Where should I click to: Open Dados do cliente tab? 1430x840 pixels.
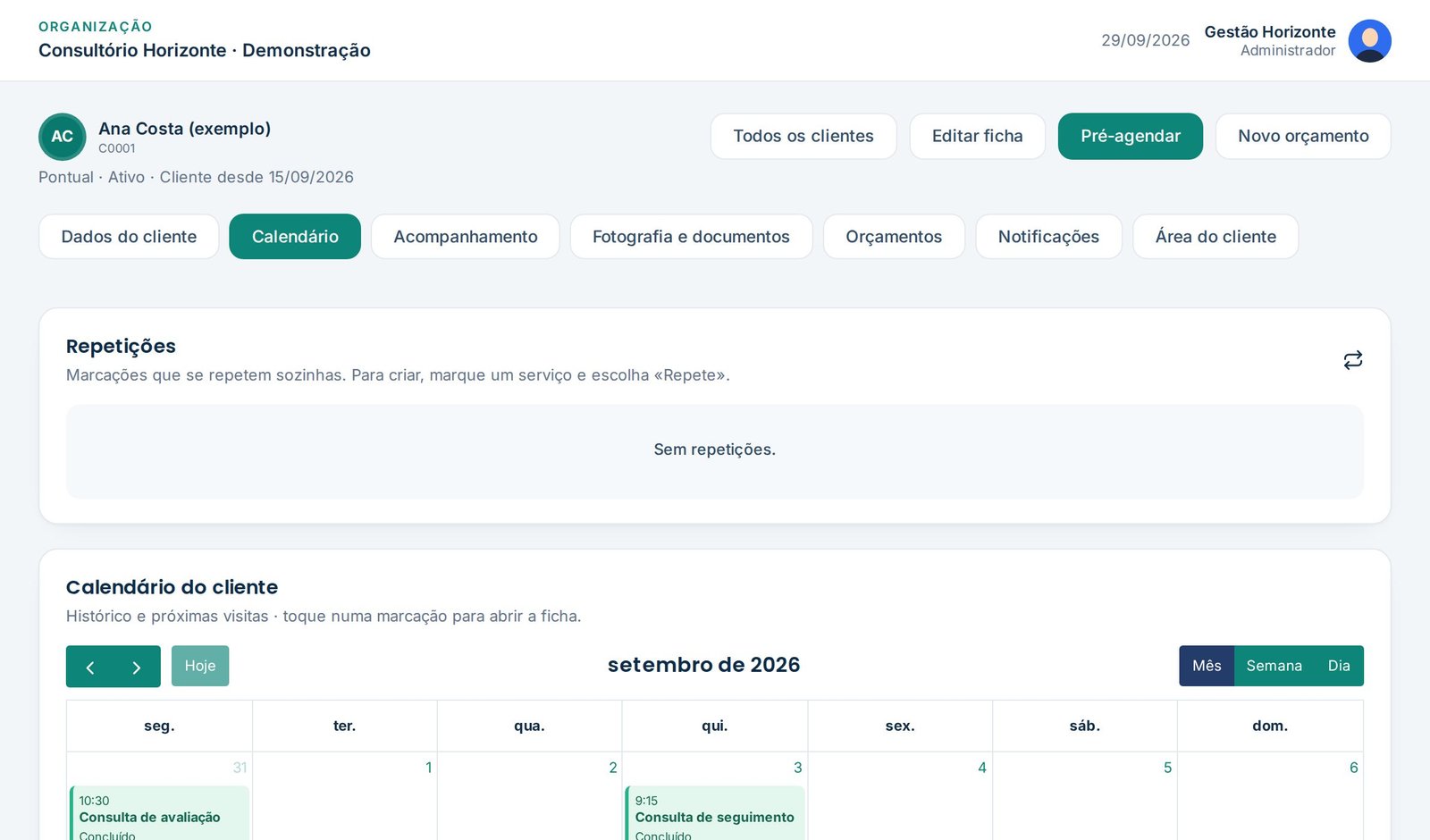coord(129,237)
